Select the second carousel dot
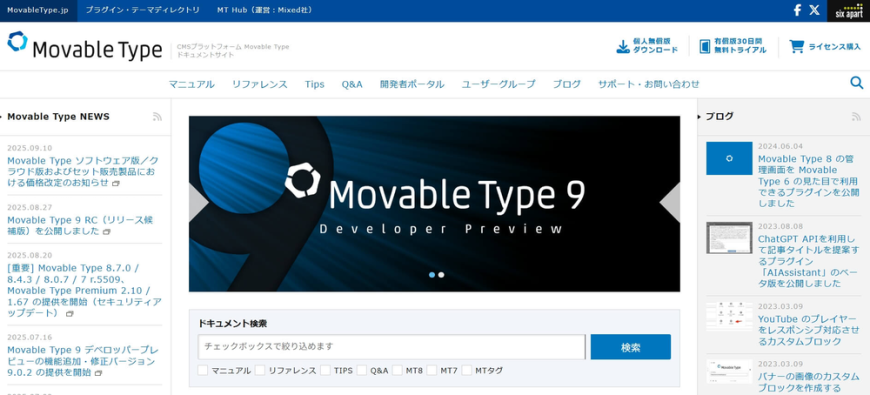 (x=441, y=275)
